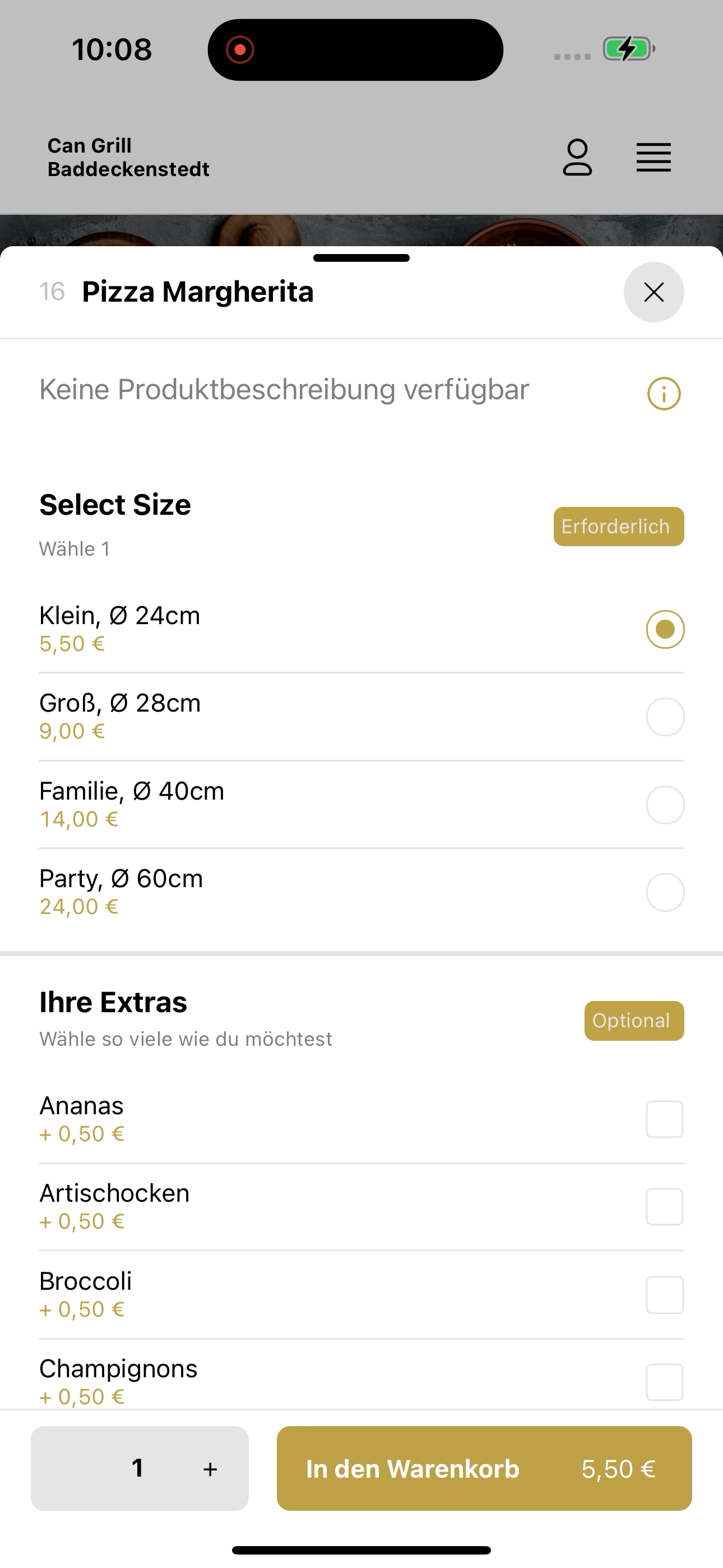Close the Pizza Margherita sheet
Viewport: 723px width, 1568px height.
pos(654,292)
